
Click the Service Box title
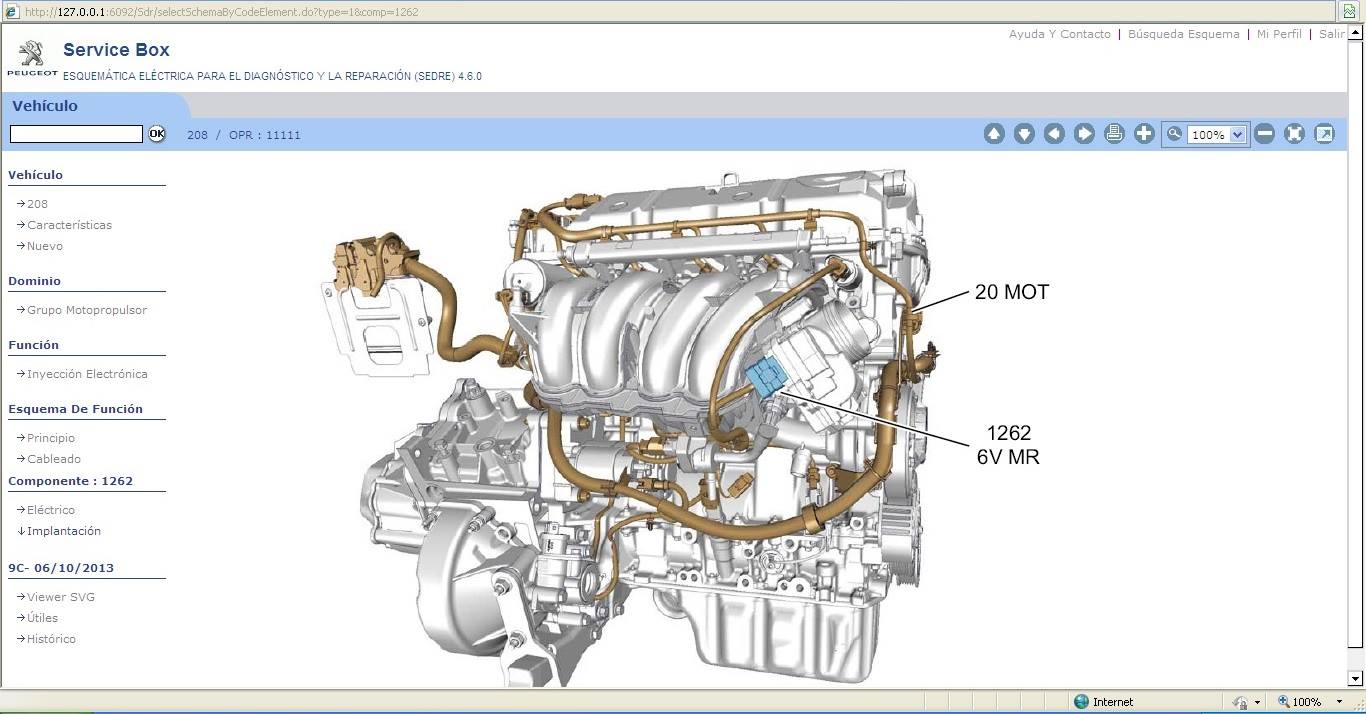(116, 50)
